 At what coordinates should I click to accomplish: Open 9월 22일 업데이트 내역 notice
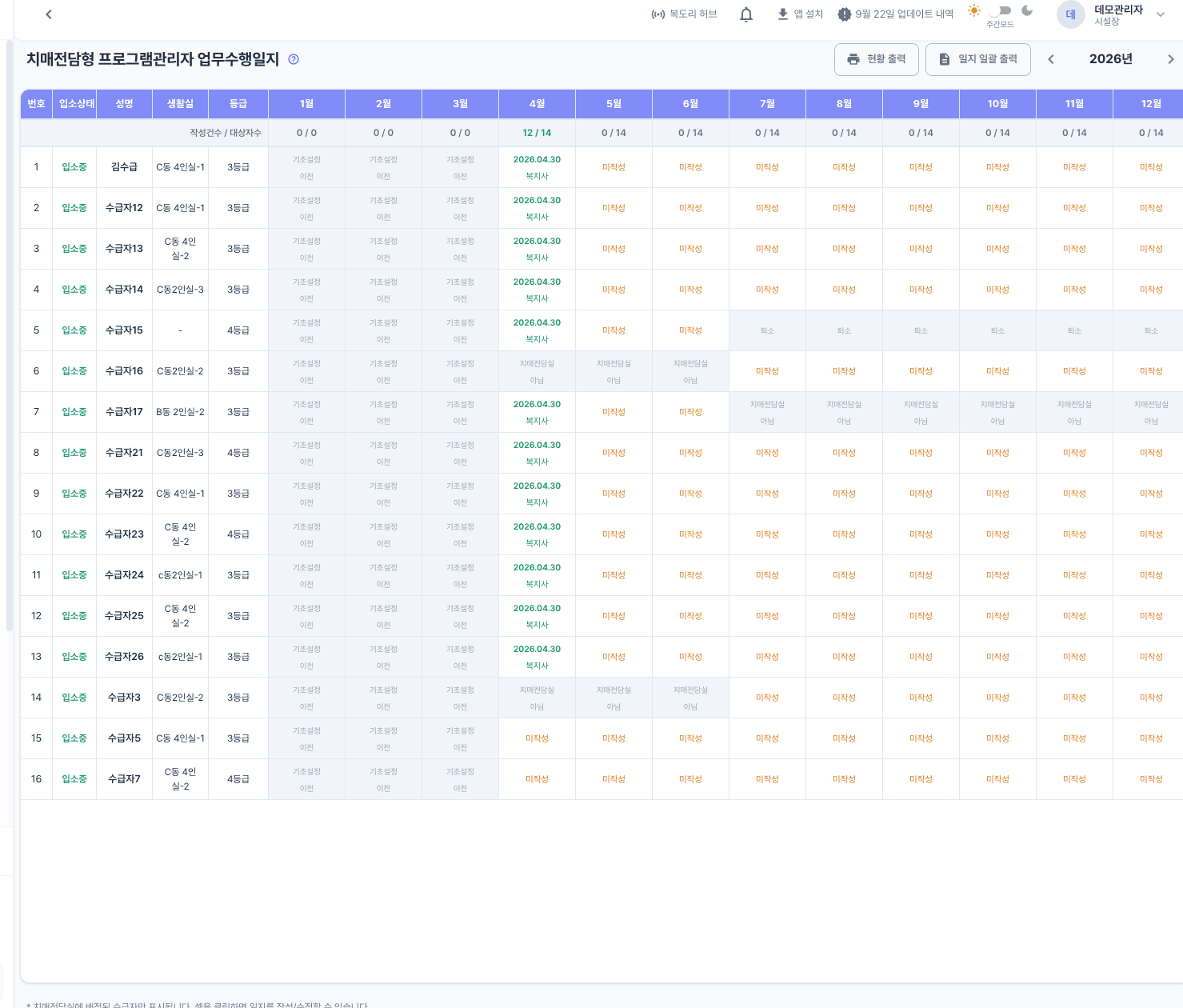click(x=895, y=14)
